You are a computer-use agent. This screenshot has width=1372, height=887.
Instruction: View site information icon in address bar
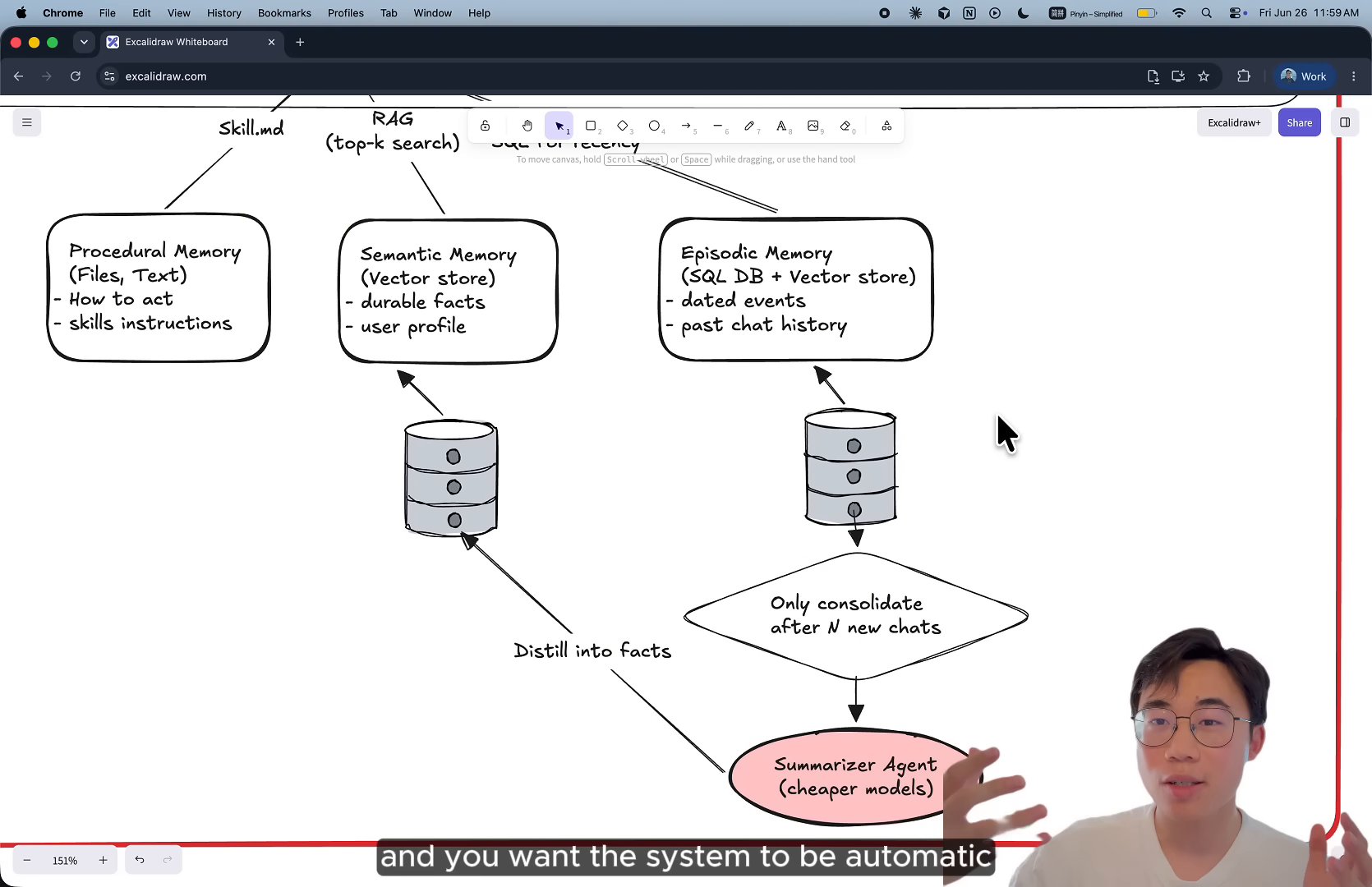coord(109,76)
